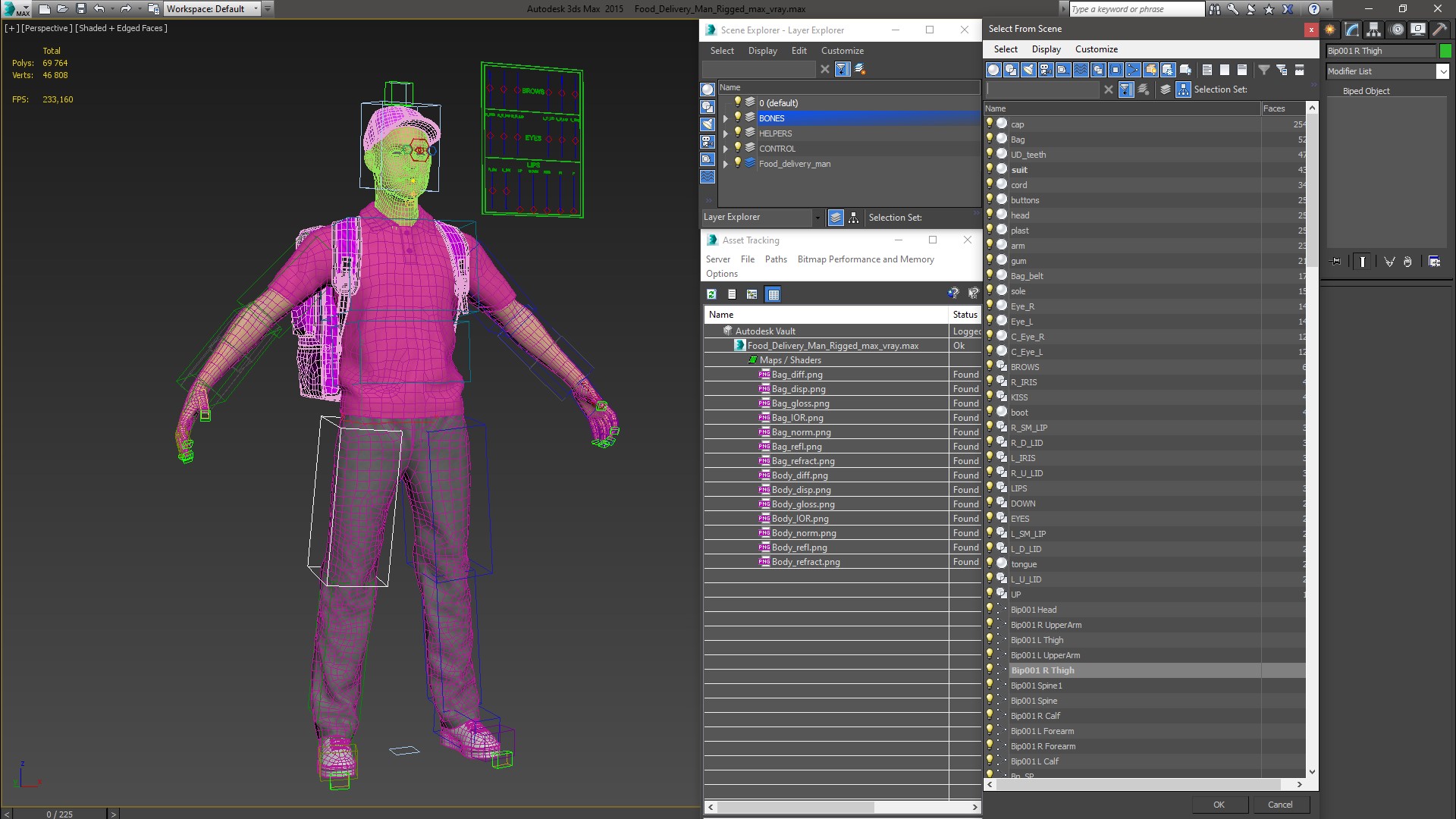Open the Modifier List dropdown
1456x819 pixels.
click(x=1442, y=71)
